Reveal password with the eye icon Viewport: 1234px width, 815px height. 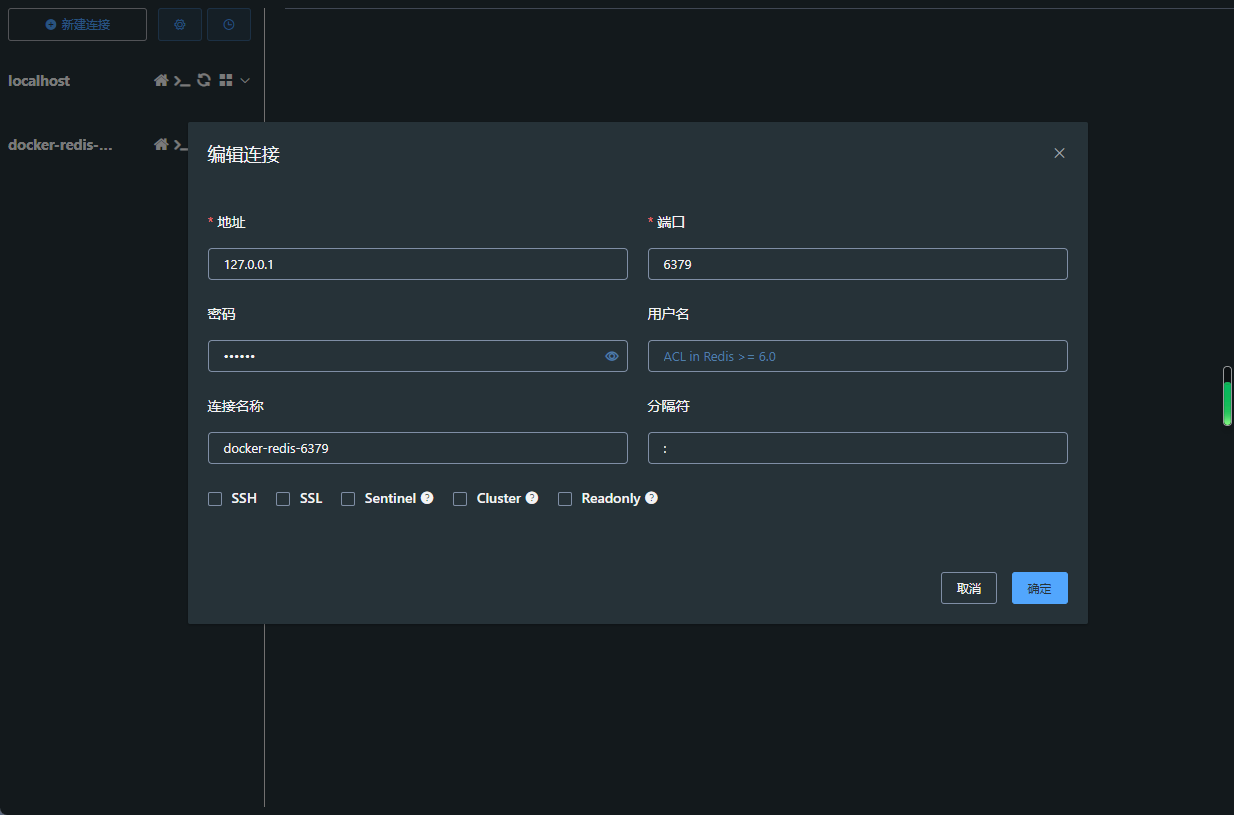[612, 356]
